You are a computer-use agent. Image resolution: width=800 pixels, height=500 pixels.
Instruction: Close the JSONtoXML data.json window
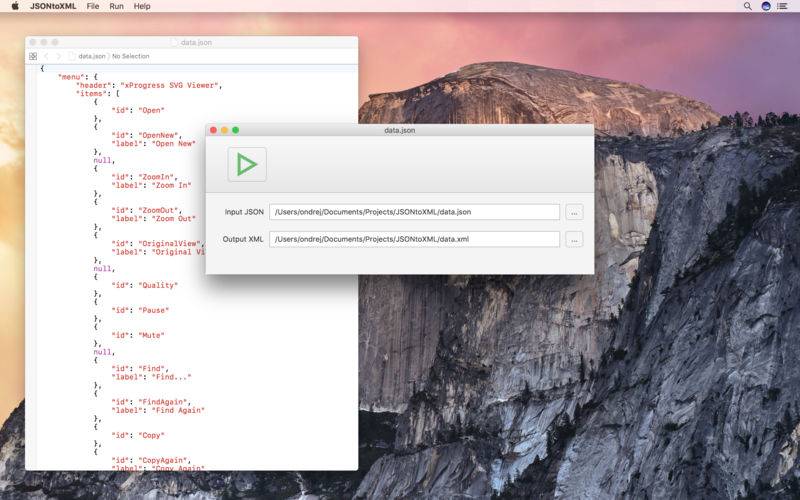(213, 130)
